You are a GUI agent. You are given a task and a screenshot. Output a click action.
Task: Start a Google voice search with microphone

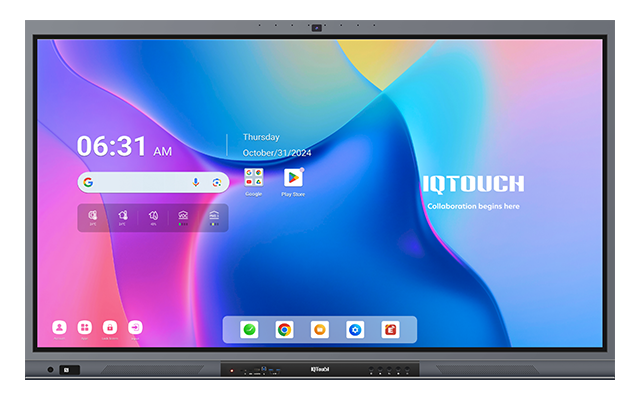pos(196,182)
